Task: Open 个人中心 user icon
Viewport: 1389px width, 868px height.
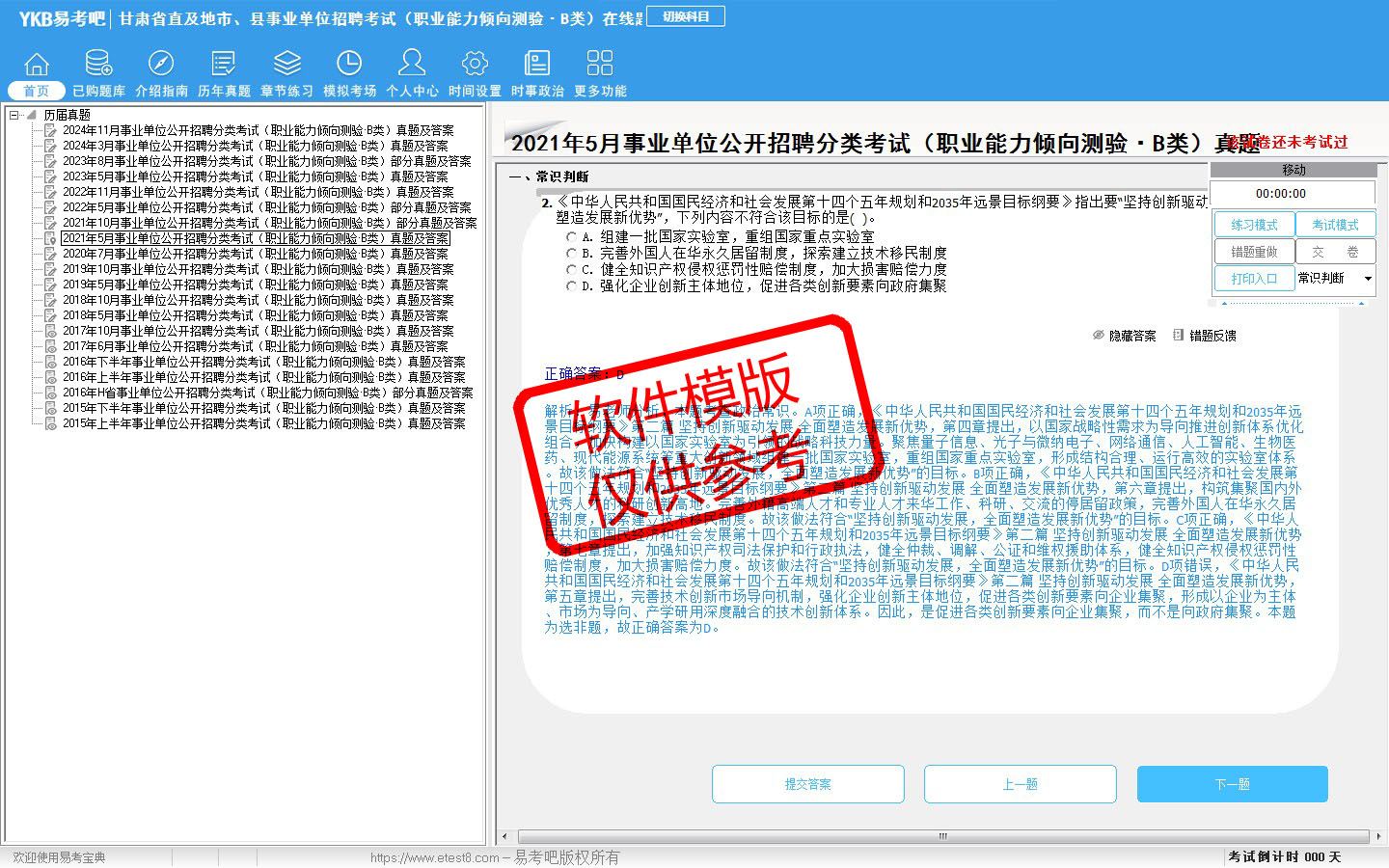Action: [x=412, y=65]
